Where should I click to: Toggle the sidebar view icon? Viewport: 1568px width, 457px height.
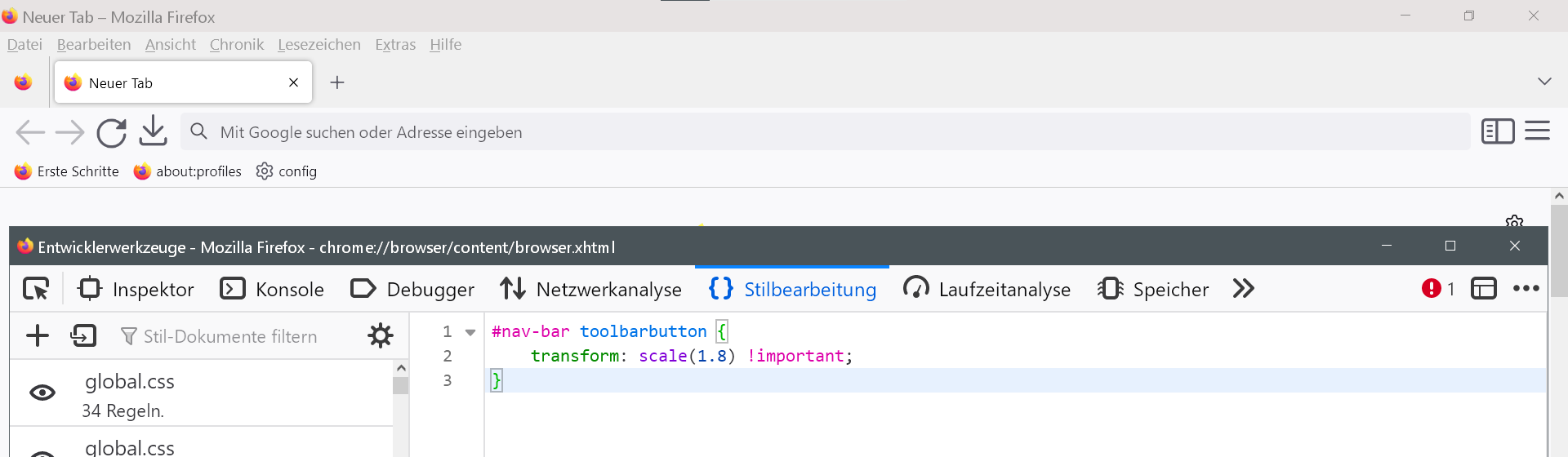[x=1498, y=131]
